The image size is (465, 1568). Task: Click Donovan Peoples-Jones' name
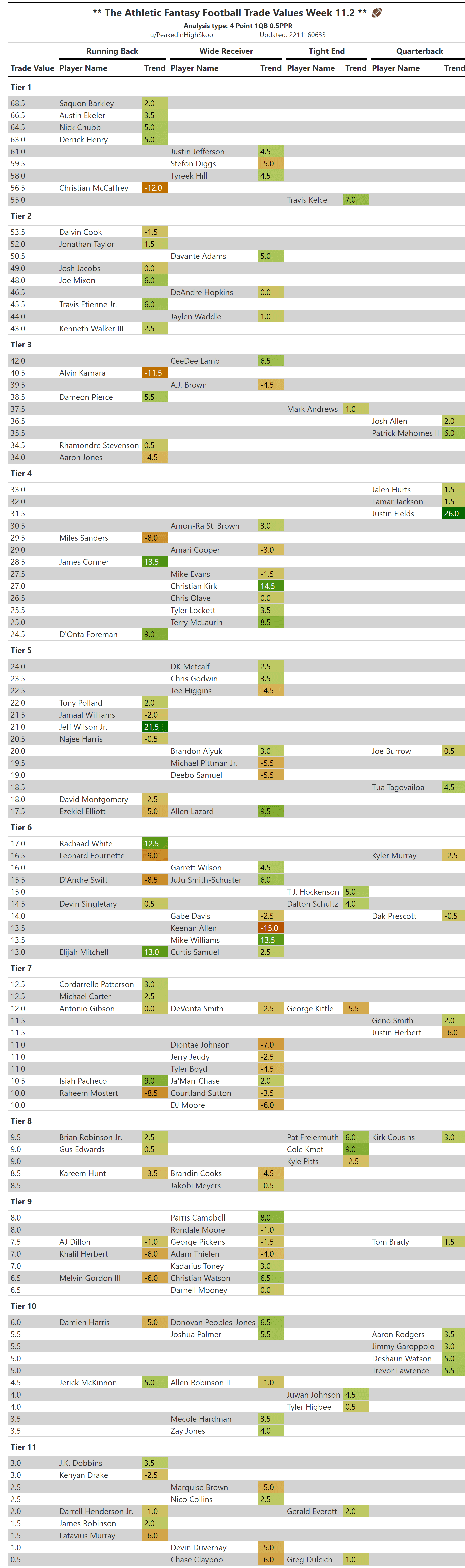pyautogui.click(x=213, y=1322)
